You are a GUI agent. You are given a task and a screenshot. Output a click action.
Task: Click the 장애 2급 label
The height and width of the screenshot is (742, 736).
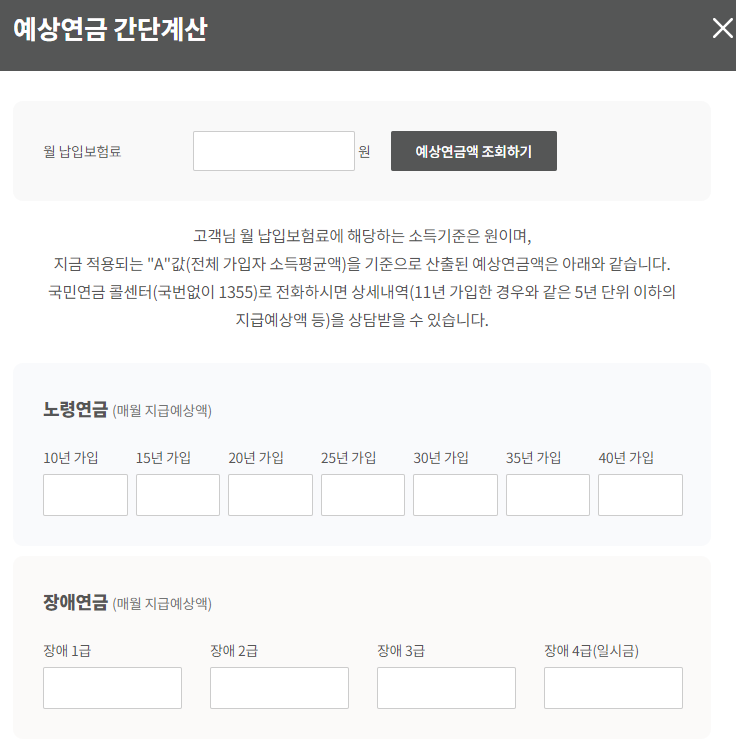click(x=234, y=651)
